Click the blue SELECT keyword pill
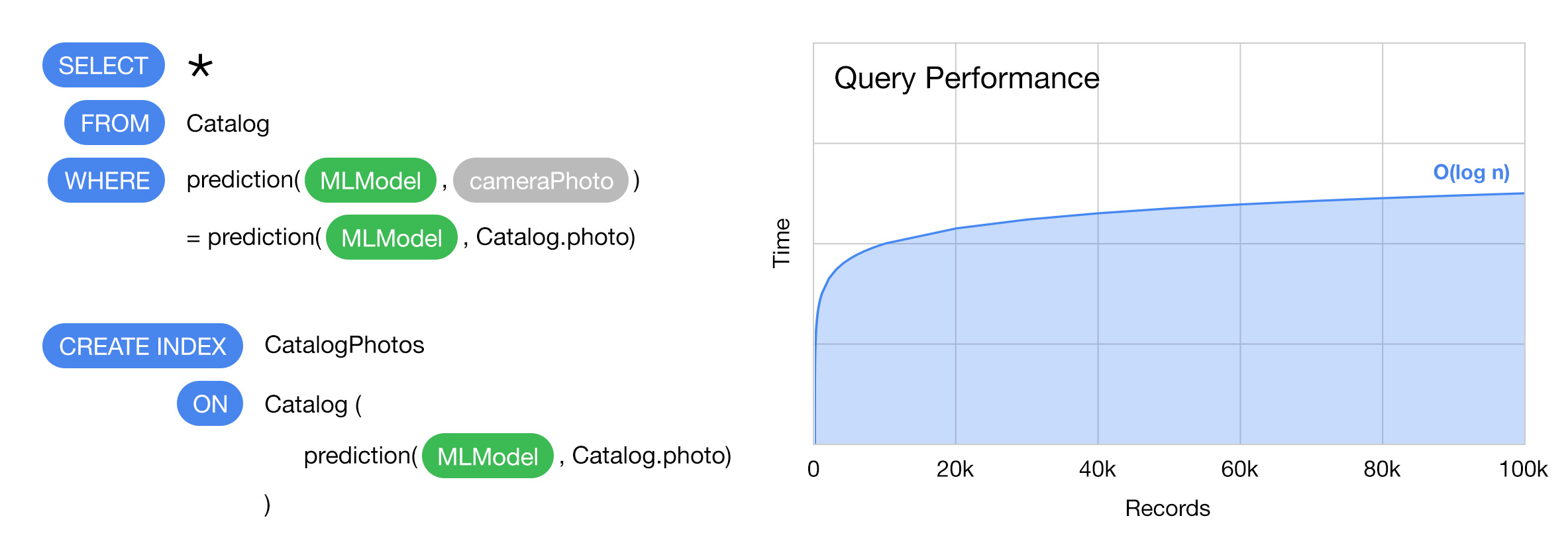Viewport: 1568px width, 559px height. pos(103,66)
